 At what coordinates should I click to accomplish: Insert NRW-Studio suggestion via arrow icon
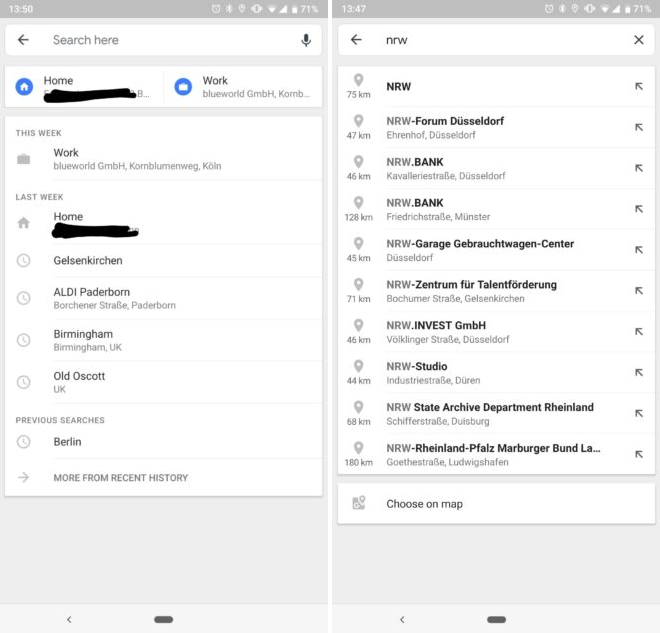pyautogui.click(x=639, y=372)
